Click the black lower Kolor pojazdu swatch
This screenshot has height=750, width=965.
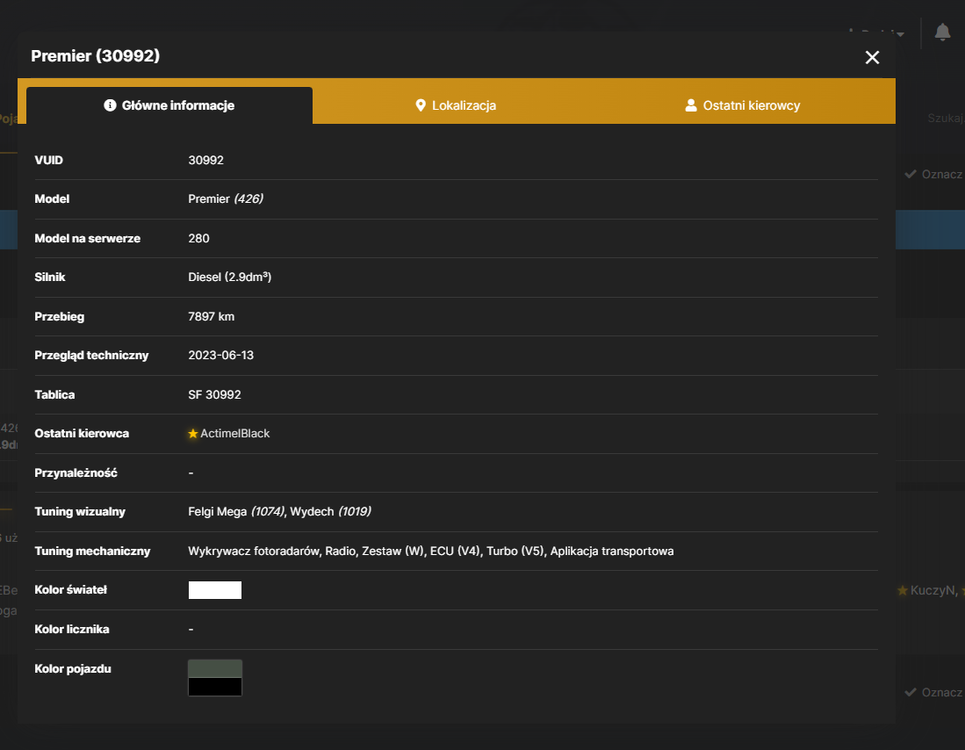[215, 687]
